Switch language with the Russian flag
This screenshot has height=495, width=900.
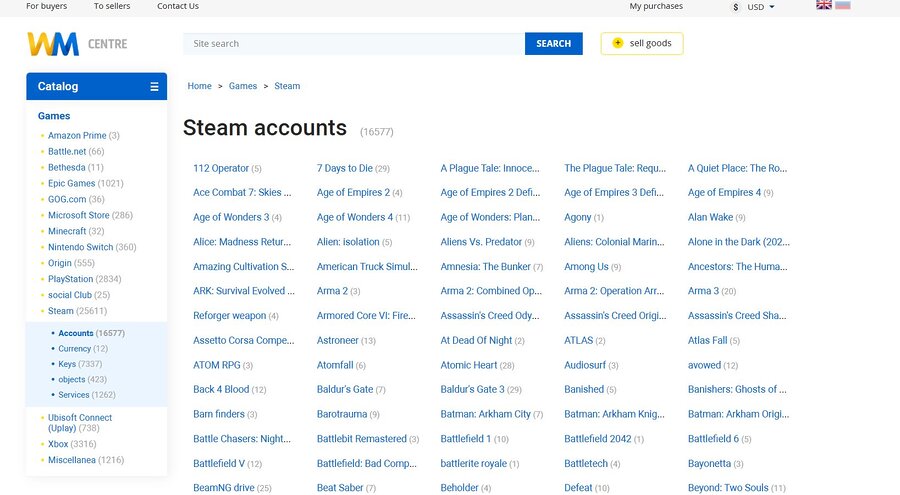click(842, 6)
